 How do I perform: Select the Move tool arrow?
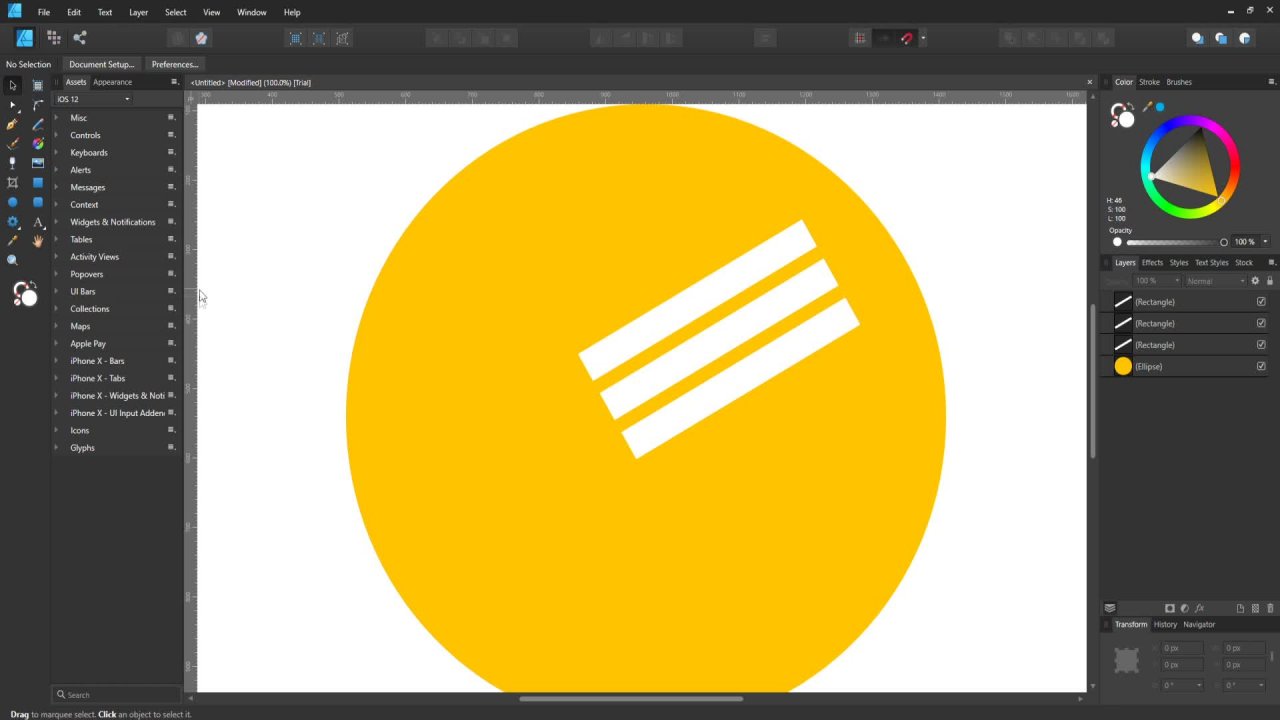tap(12, 86)
